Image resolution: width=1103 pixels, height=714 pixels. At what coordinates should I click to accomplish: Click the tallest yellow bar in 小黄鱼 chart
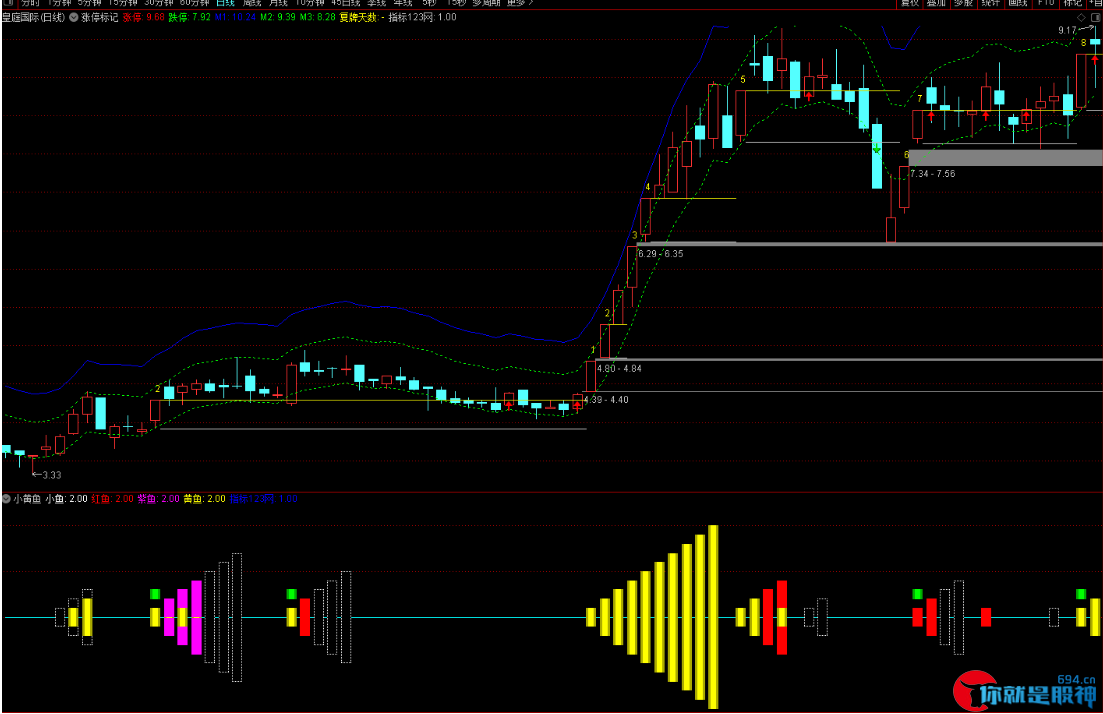[713, 617]
